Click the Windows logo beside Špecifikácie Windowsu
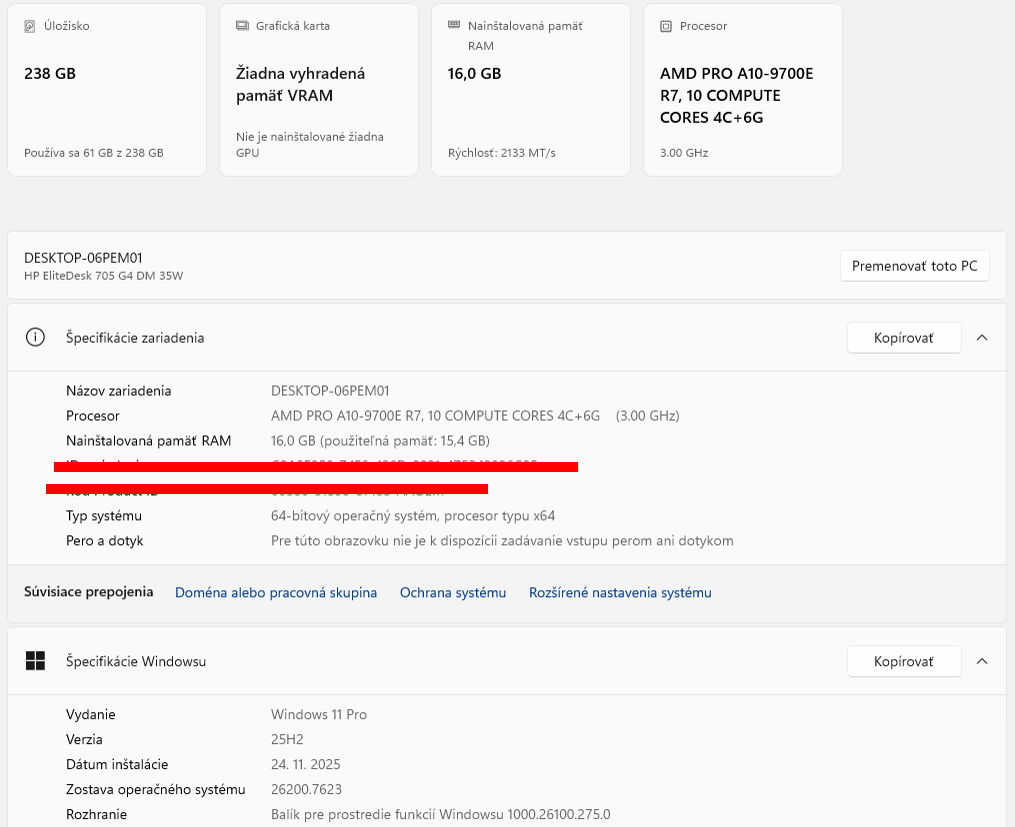1015x827 pixels. pyautogui.click(x=35, y=661)
